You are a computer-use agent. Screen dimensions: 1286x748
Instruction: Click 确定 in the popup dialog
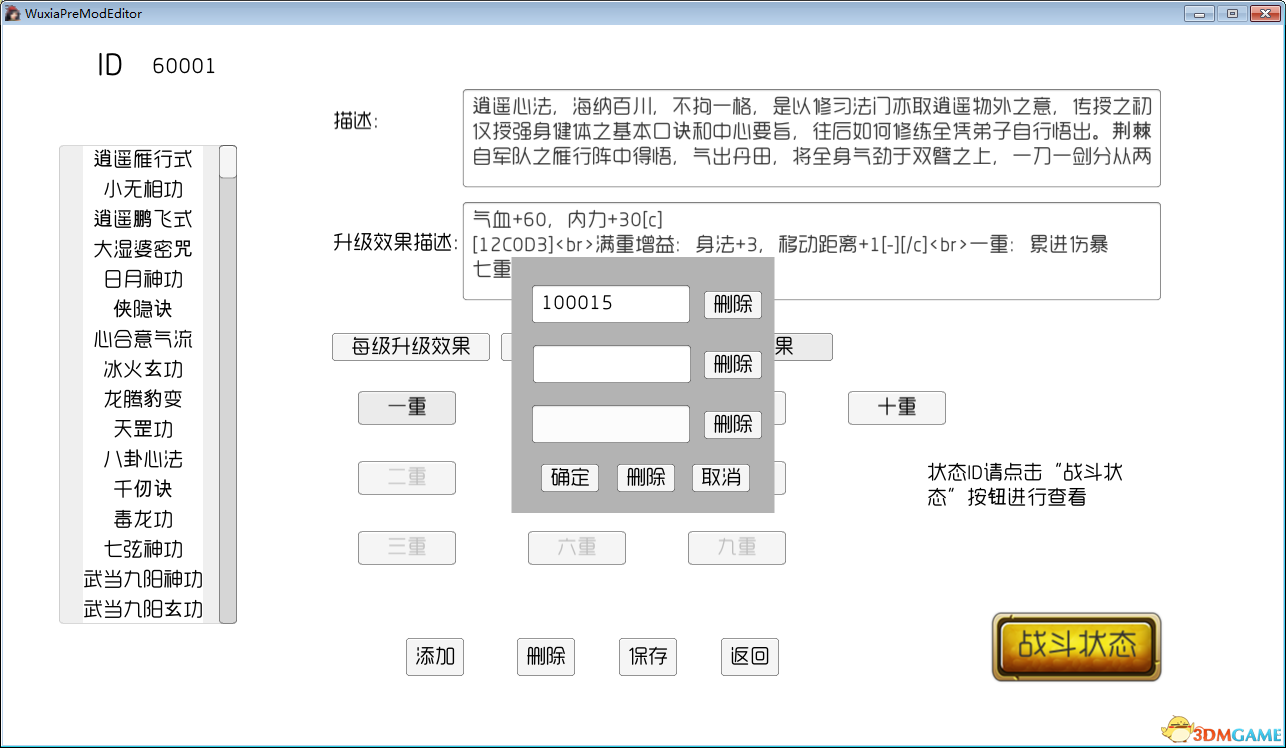(570, 477)
